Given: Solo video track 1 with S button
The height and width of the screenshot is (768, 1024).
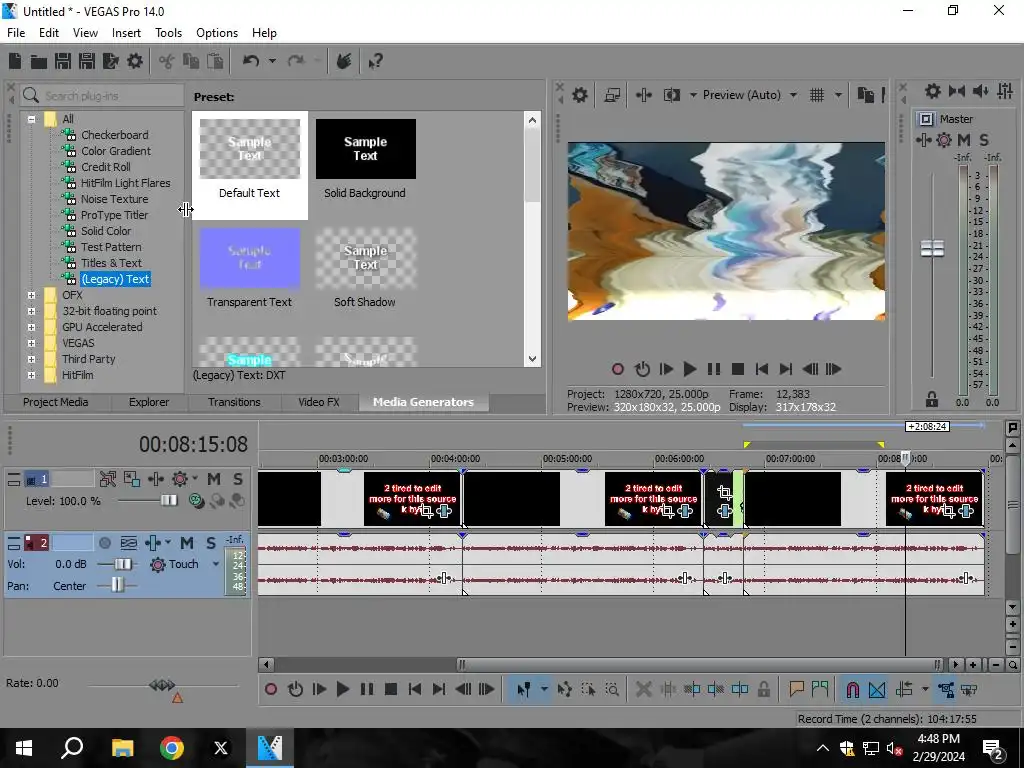Looking at the screenshot, I should [x=238, y=479].
